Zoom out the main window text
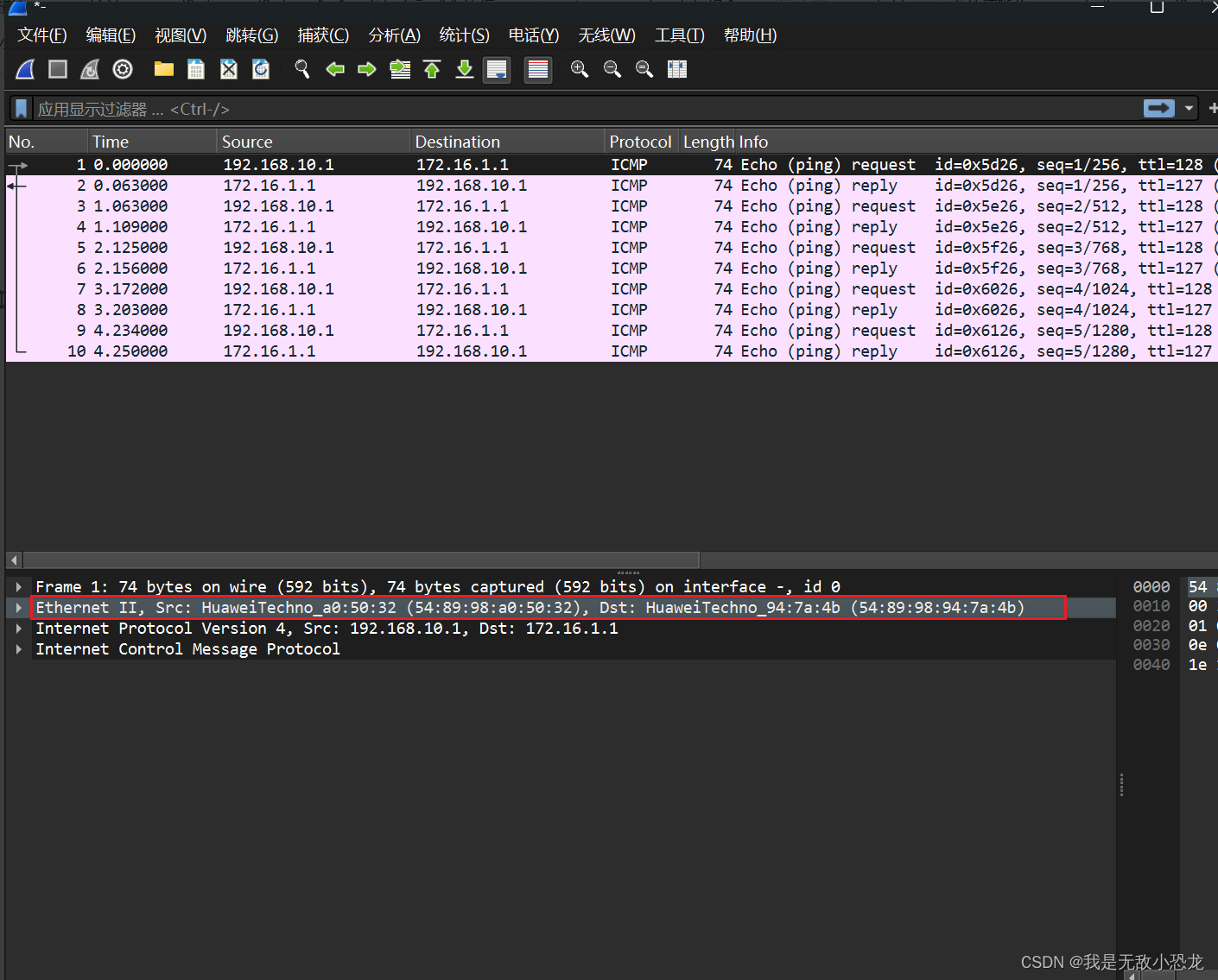1218x980 pixels. [x=612, y=69]
